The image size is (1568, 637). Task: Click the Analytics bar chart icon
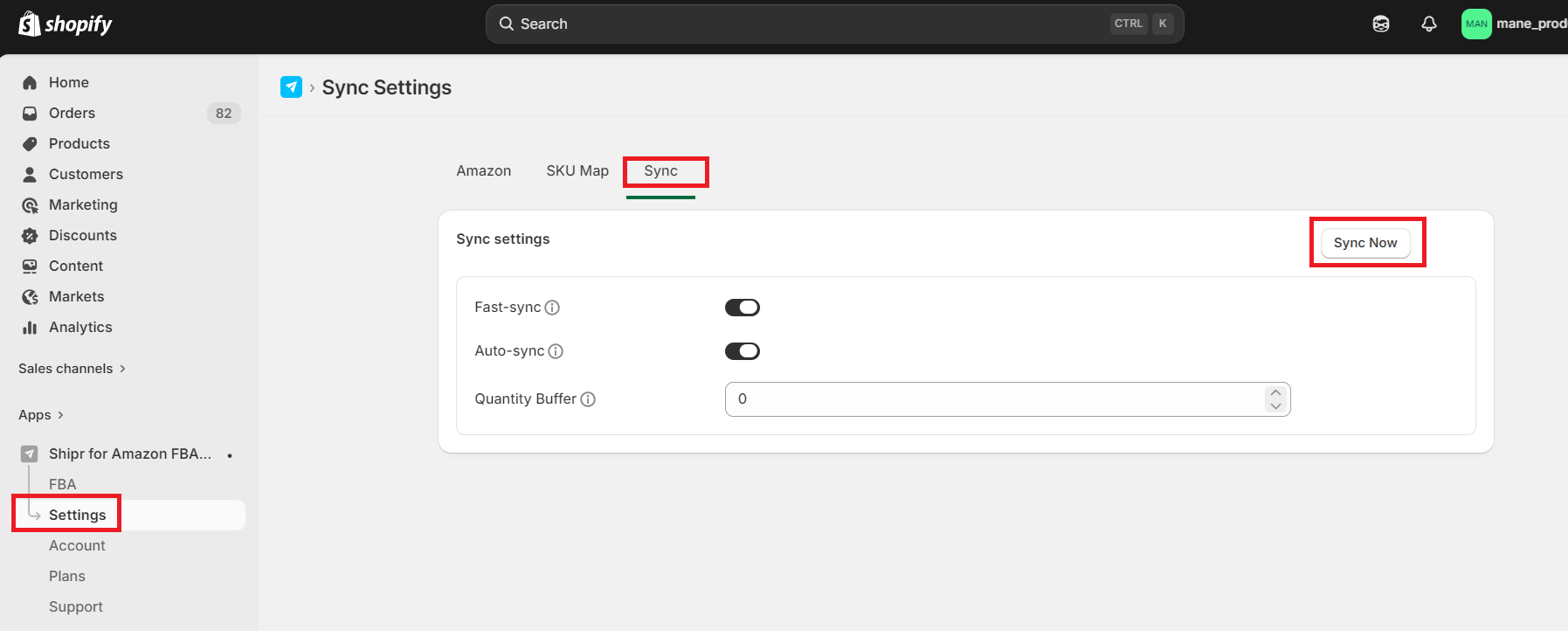coord(30,327)
